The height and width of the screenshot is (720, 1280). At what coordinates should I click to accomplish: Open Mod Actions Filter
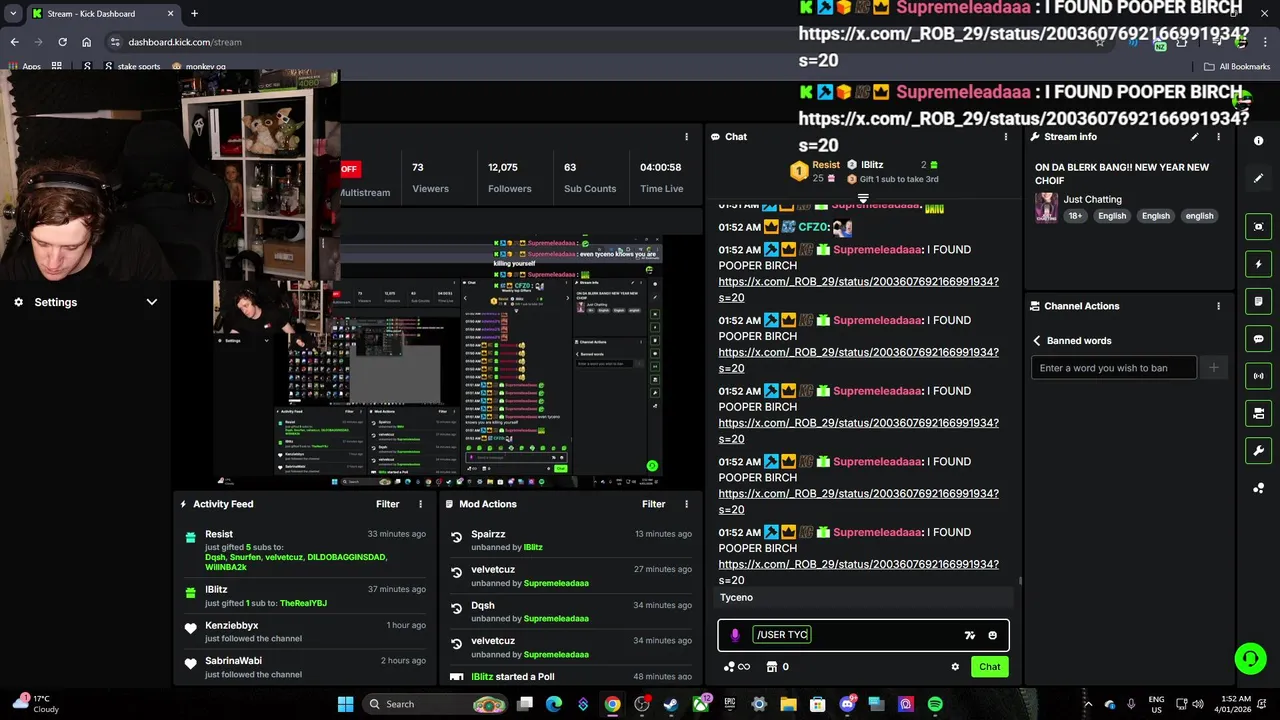(x=653, y=504)
